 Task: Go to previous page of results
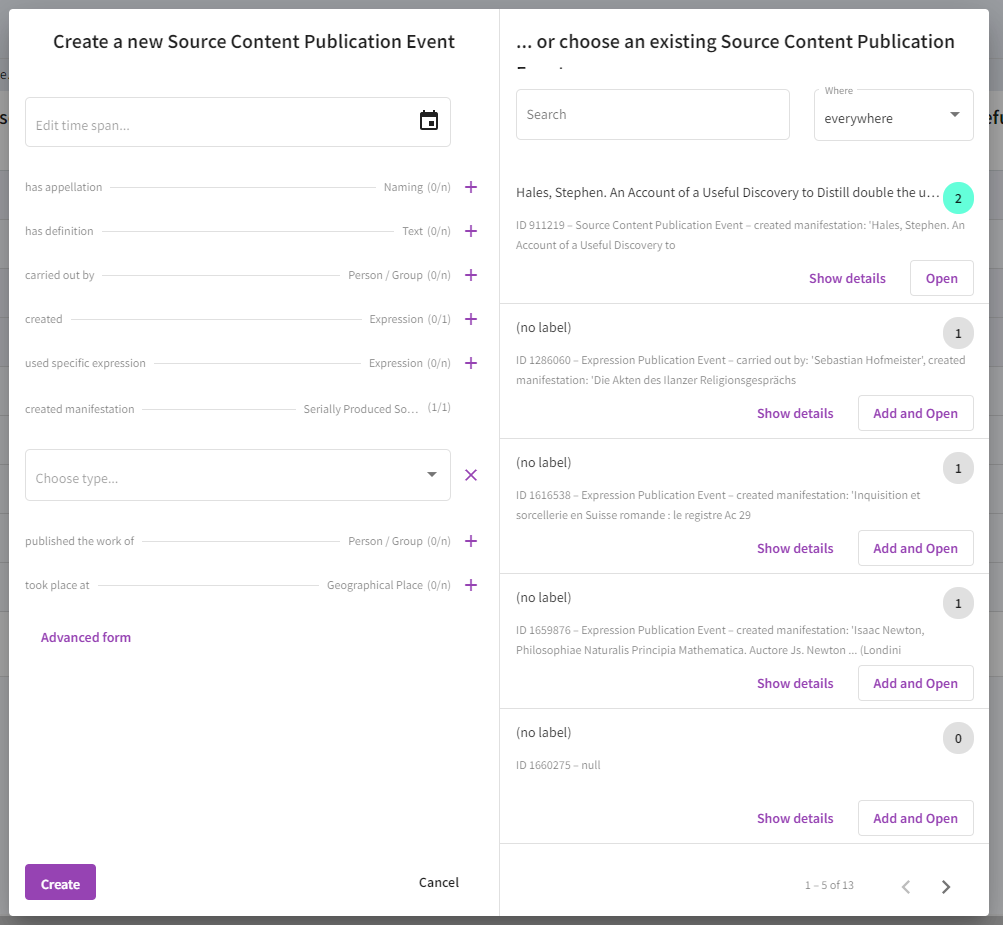coord(906,887)
